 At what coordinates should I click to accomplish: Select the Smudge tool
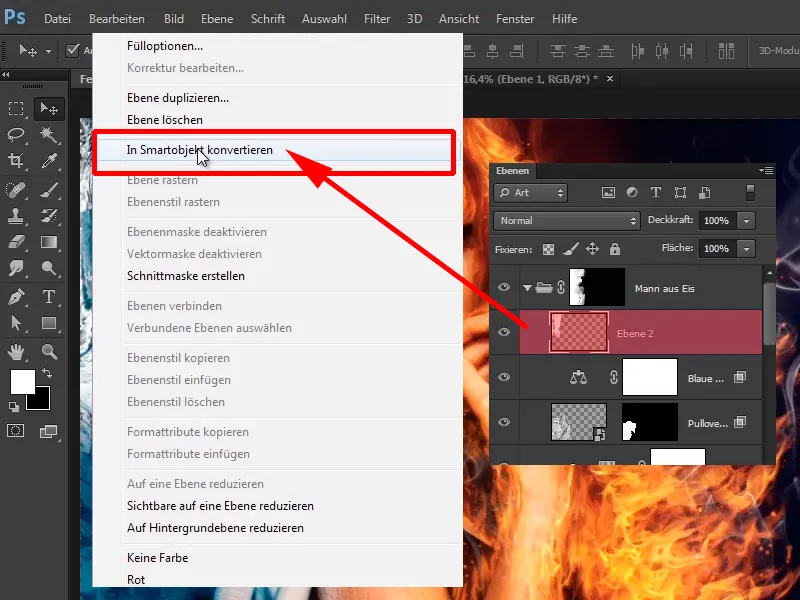coord(16,268)
